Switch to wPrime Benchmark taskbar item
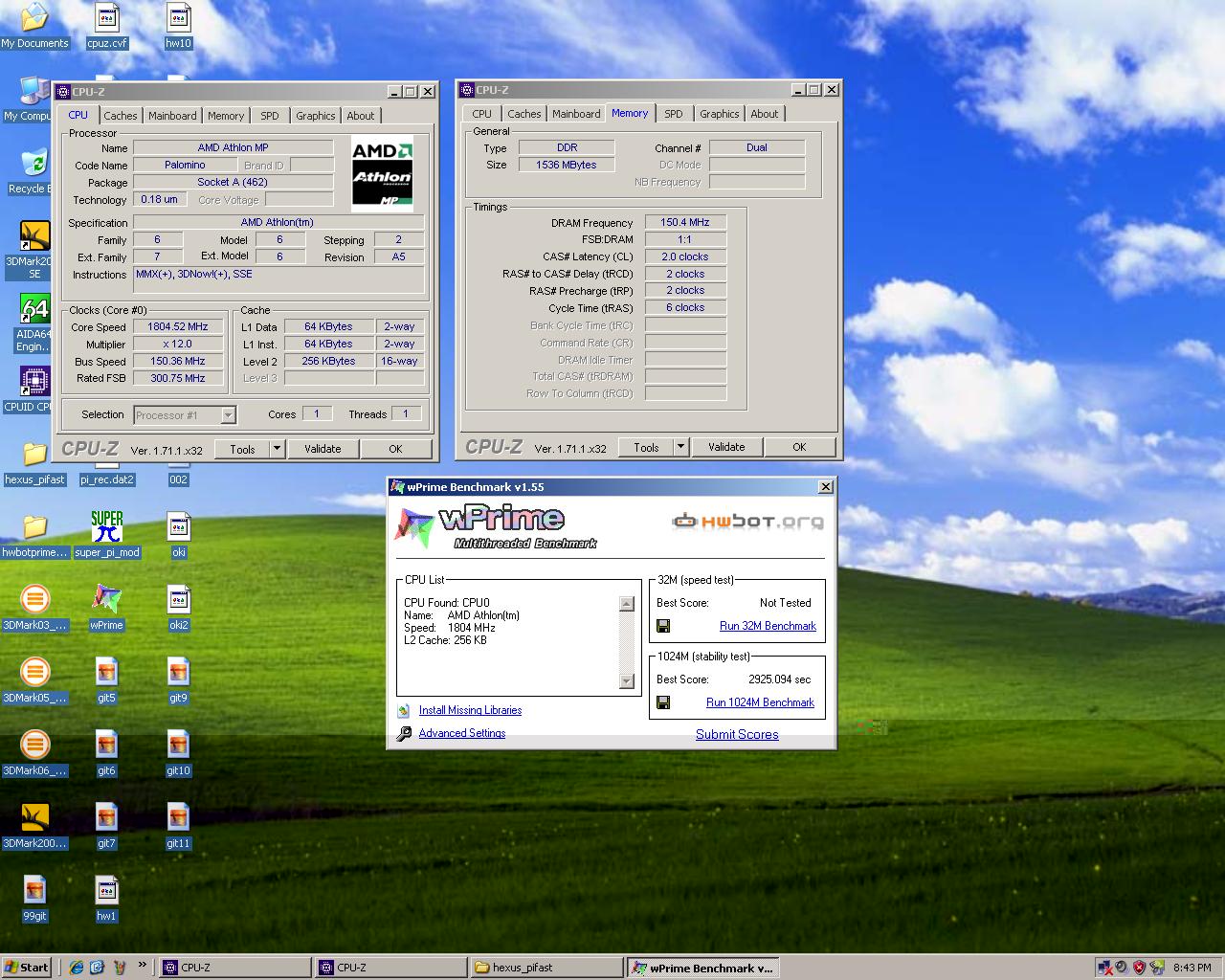 coord(702,968)
